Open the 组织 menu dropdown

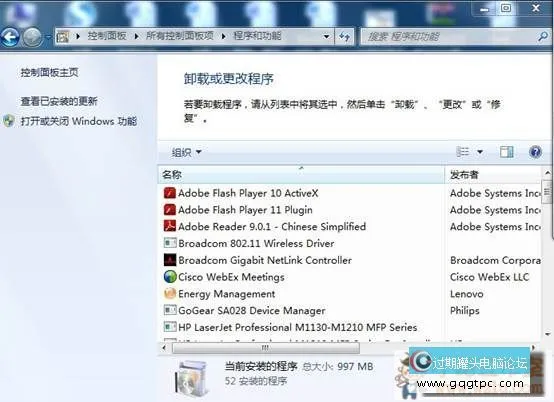tap(186, 152)
